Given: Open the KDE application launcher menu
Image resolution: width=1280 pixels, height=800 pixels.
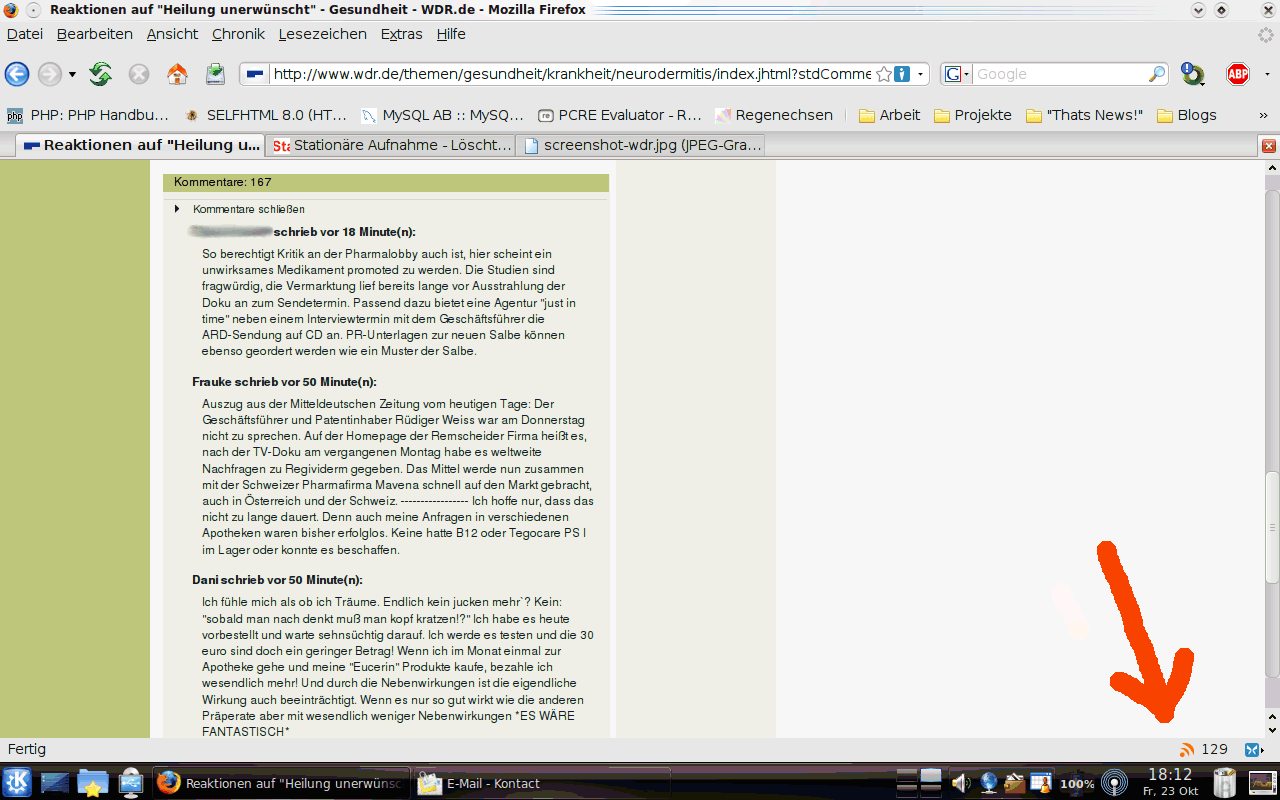Looking at the screenshot, I should click(x=17, y=783).
